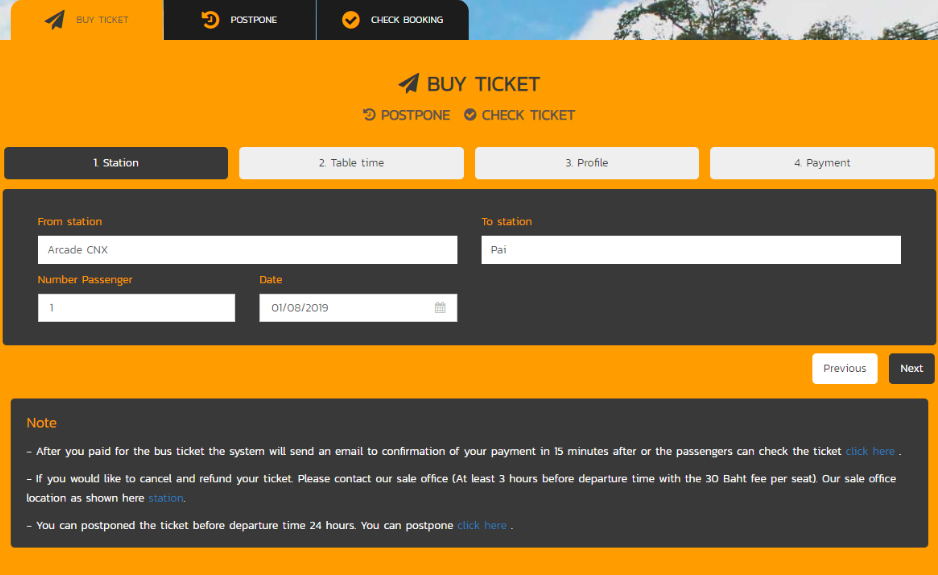Follow the station link in Note
The height and width of the screenshot is (575, 938).
coord(166,498)
